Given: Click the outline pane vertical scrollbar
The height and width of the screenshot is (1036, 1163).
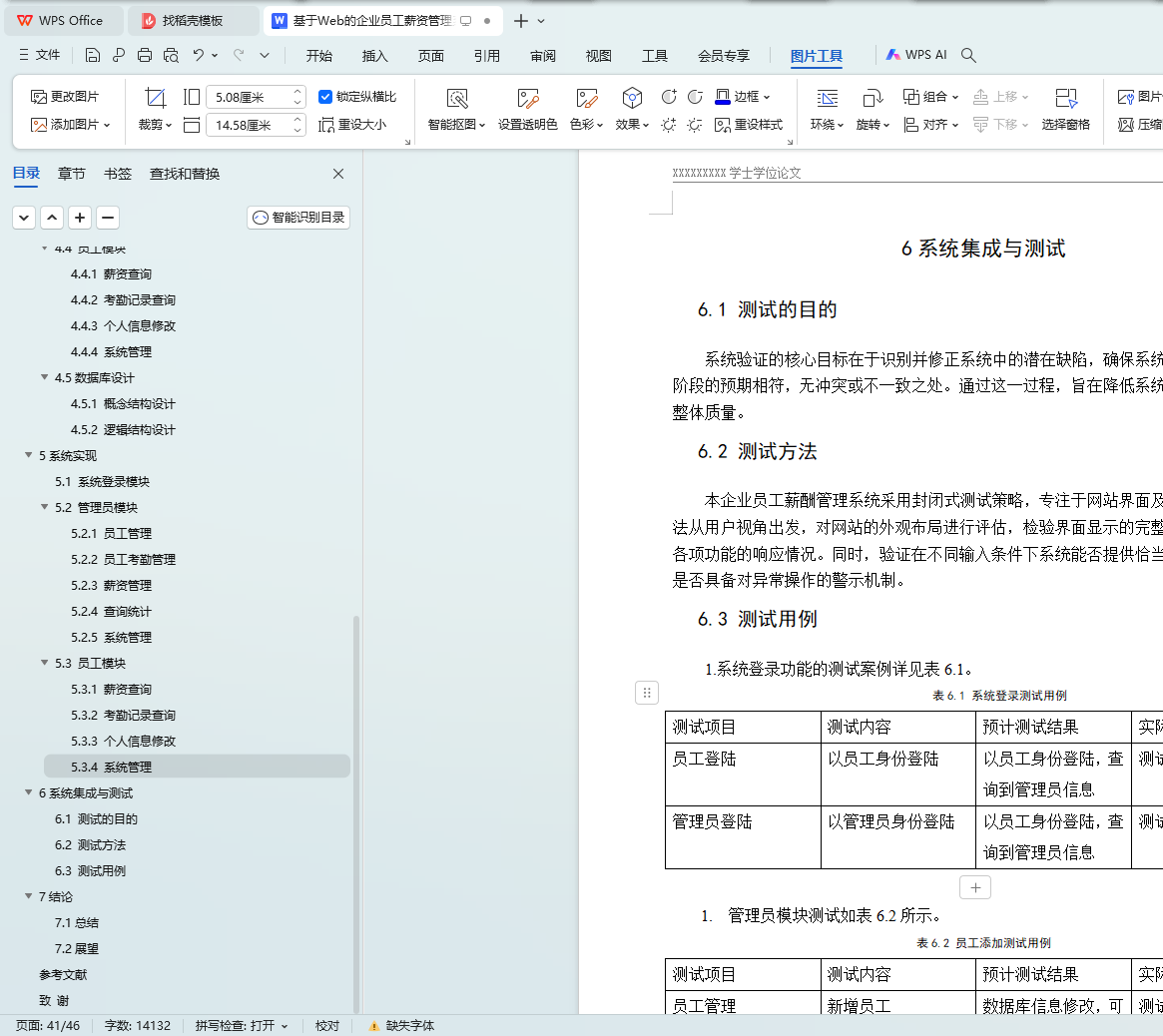Looking at the screenshot, I should tap(356, 812).
